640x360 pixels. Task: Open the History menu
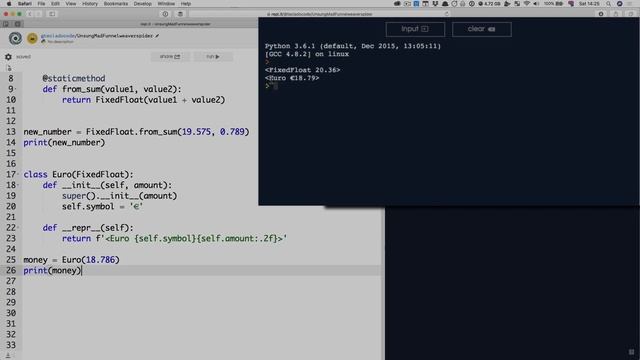coord(90,4)
